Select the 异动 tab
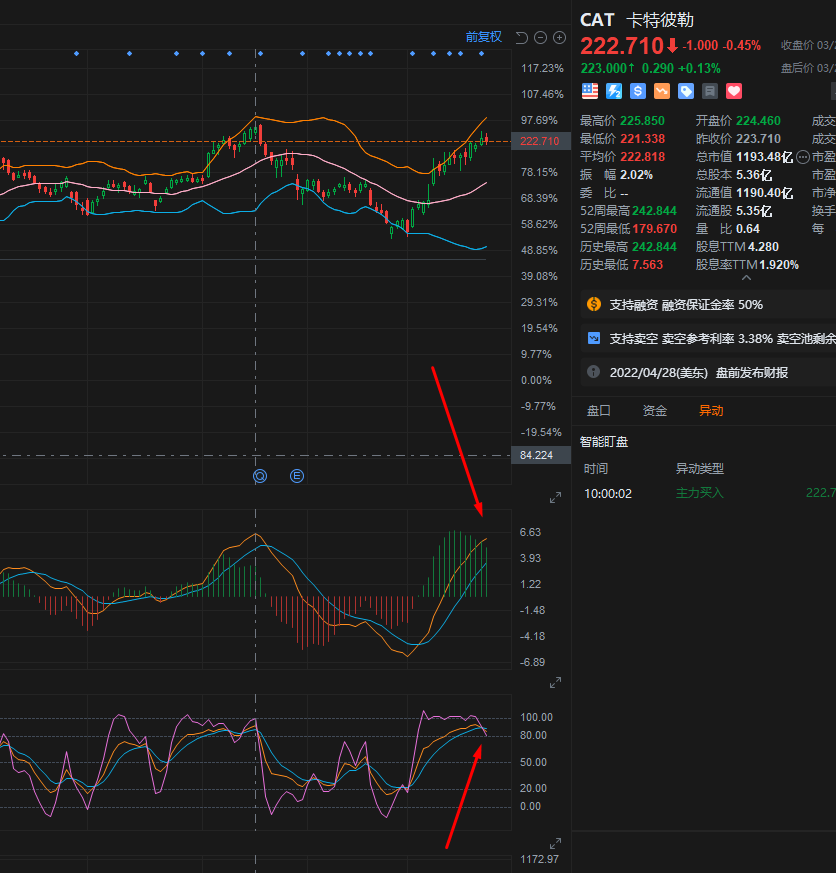The width and height of the screenshot is (836, 873). click(x=711, y=411)
